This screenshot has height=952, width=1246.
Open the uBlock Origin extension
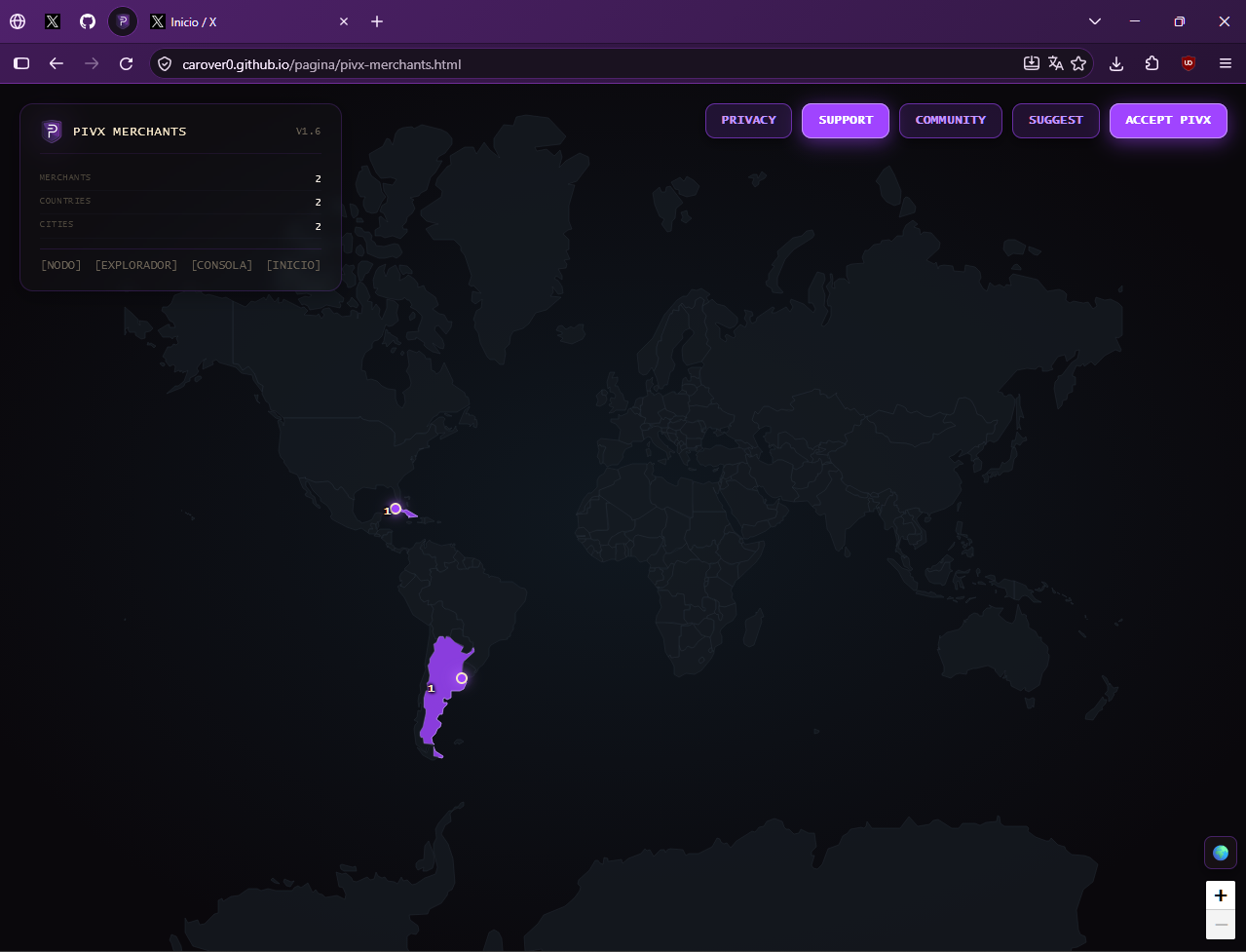pyautogui.click(x=1188, y=64)
